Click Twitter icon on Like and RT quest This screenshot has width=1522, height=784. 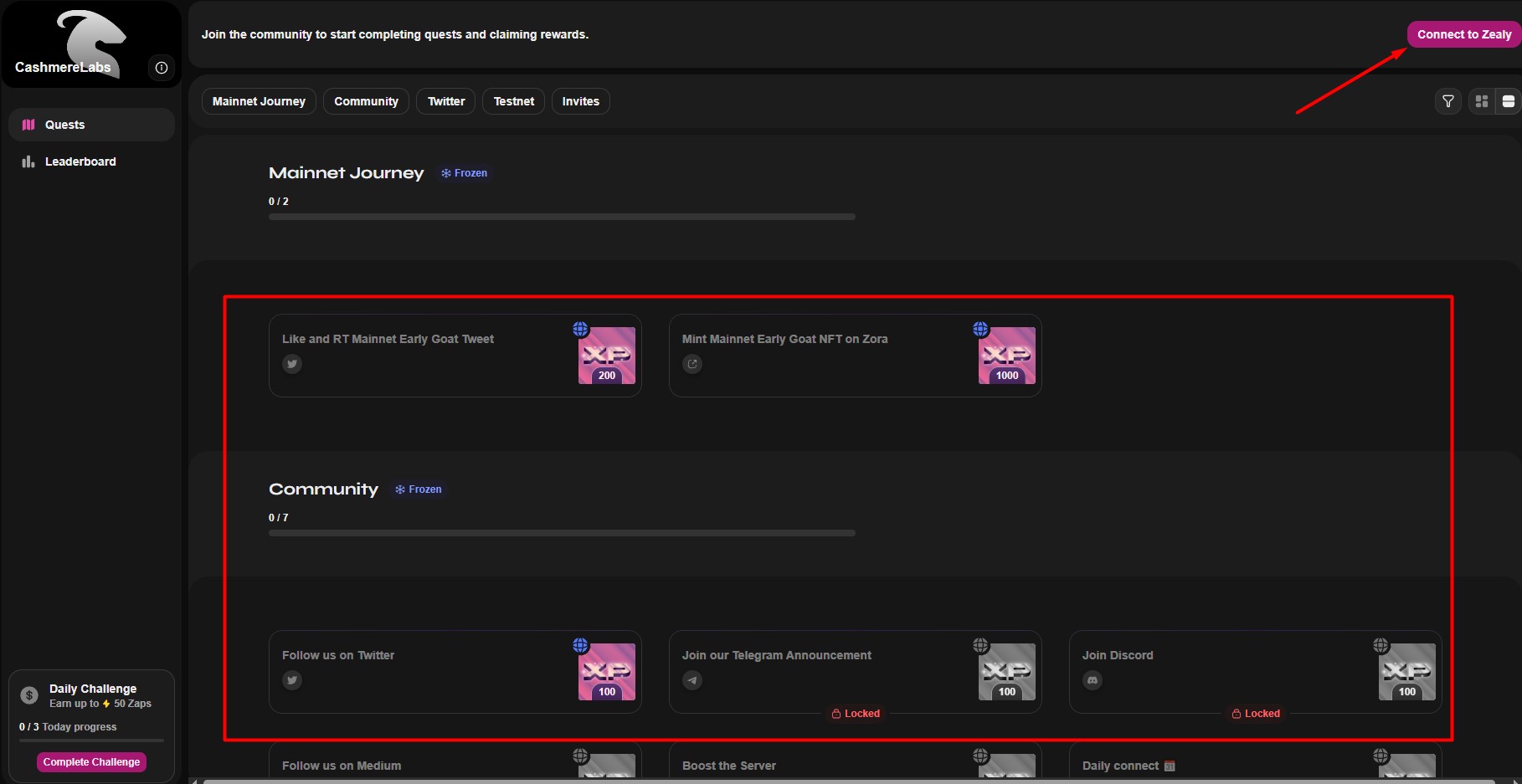point(292,364)
